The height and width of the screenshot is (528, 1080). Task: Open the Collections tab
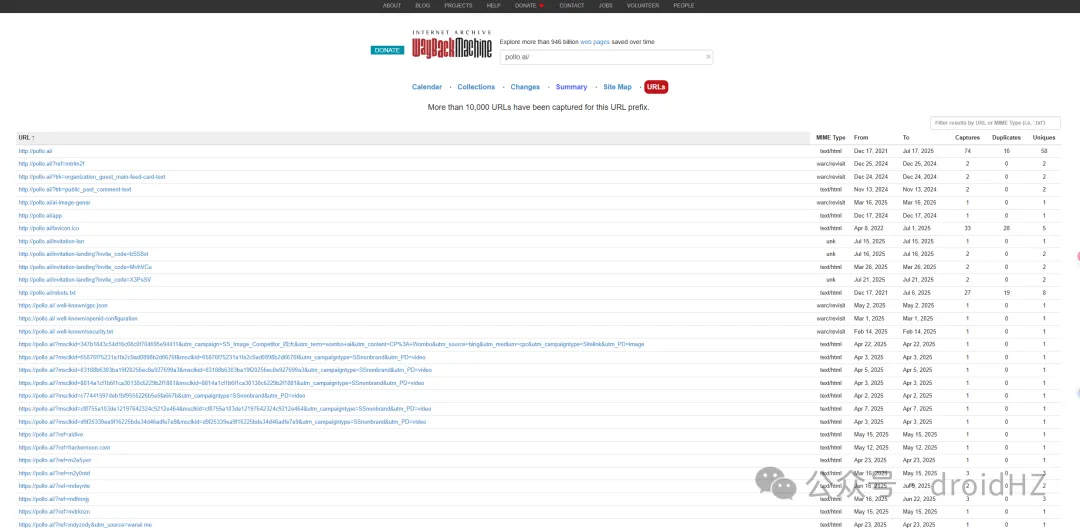(x=476, y=87)
